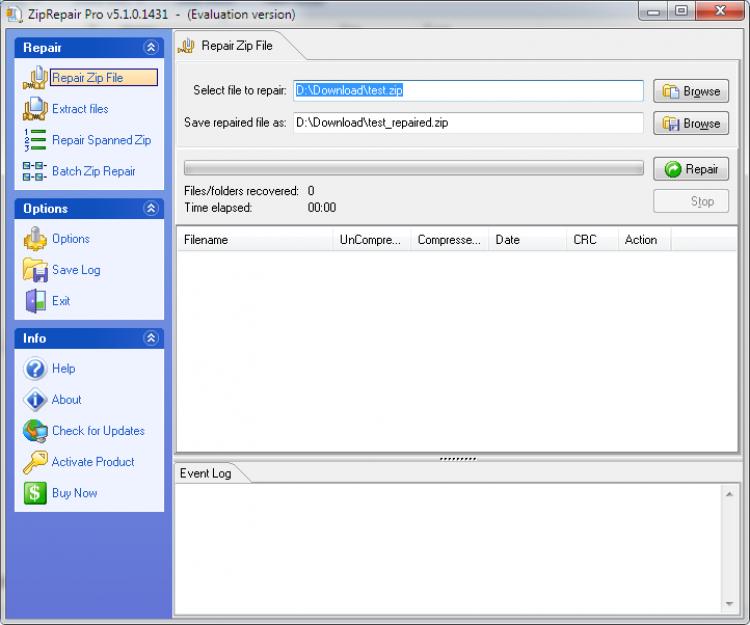Click the Activate Product key icon
The image size is (750, 625).
tap(35, 462)
